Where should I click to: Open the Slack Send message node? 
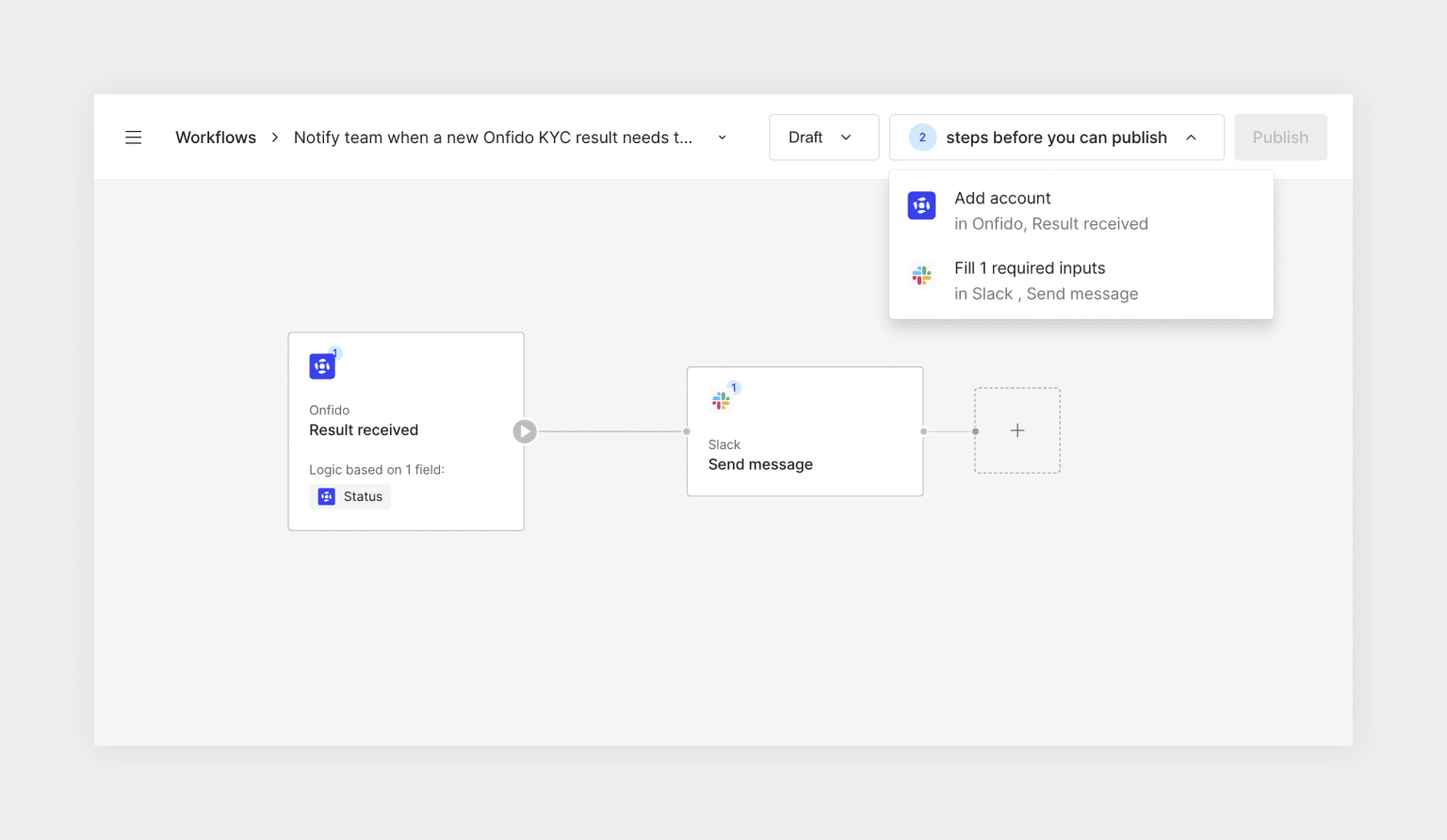[805, 431]
